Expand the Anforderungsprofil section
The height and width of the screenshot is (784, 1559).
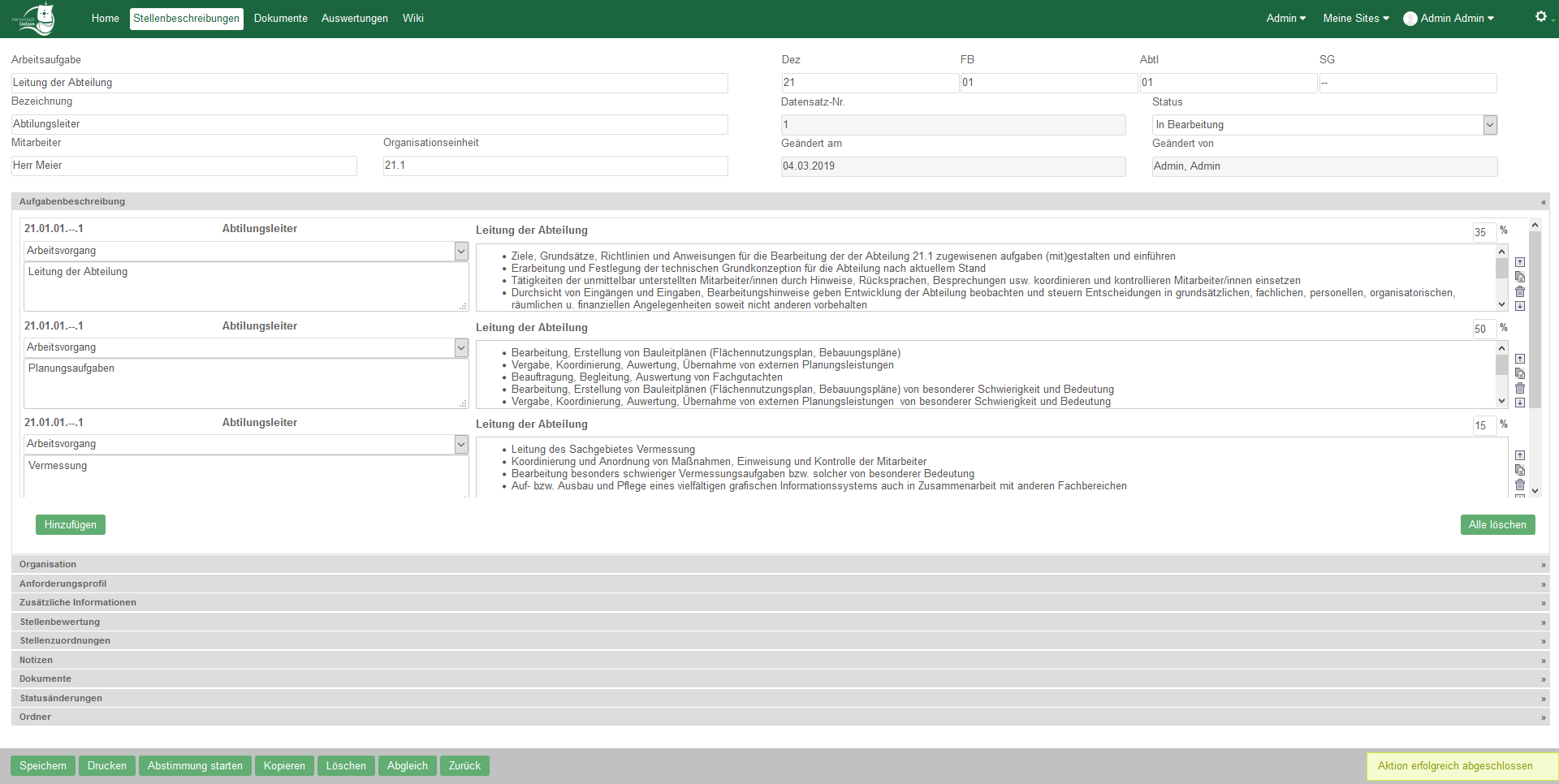(780, 584)
